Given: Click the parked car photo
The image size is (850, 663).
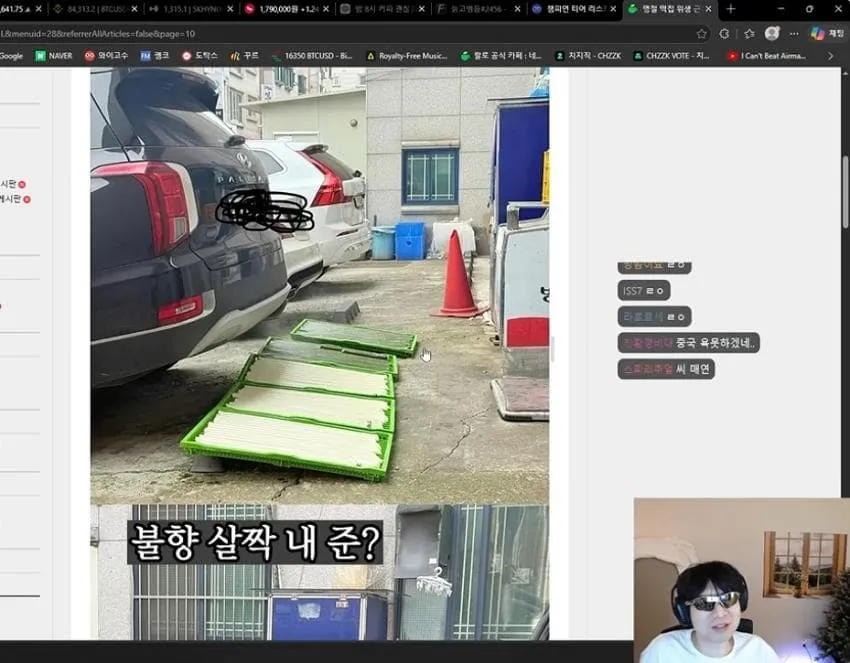Looking at the screenshot, I should [x=319, y=286].
